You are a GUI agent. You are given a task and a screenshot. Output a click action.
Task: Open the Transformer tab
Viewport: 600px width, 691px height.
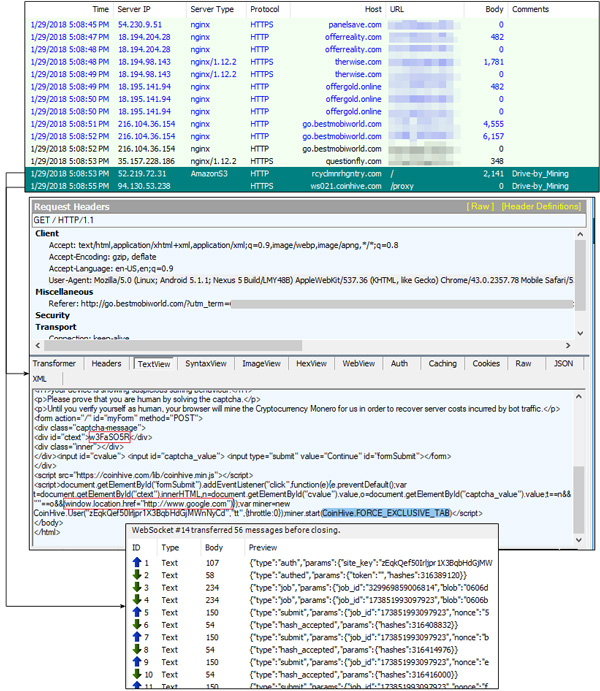click(x=54, y=364)
